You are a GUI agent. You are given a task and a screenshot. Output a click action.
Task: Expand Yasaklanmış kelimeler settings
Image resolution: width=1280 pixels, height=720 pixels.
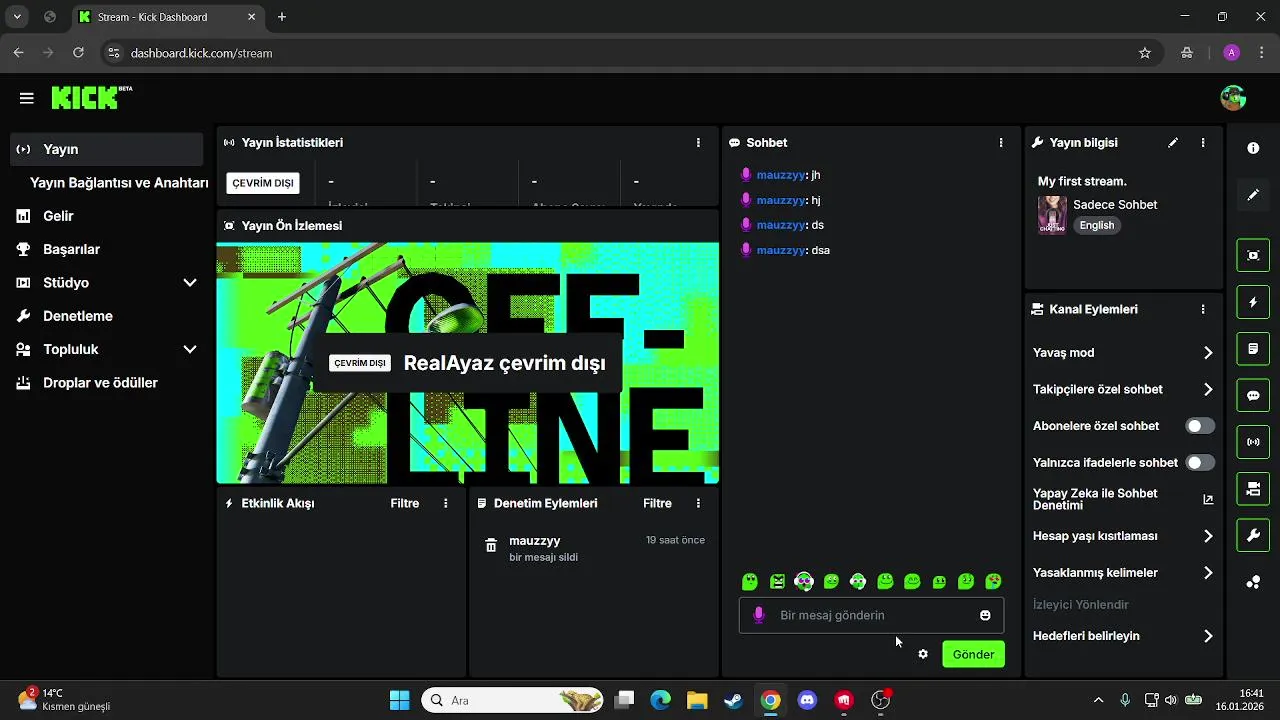click(1208, 573)
